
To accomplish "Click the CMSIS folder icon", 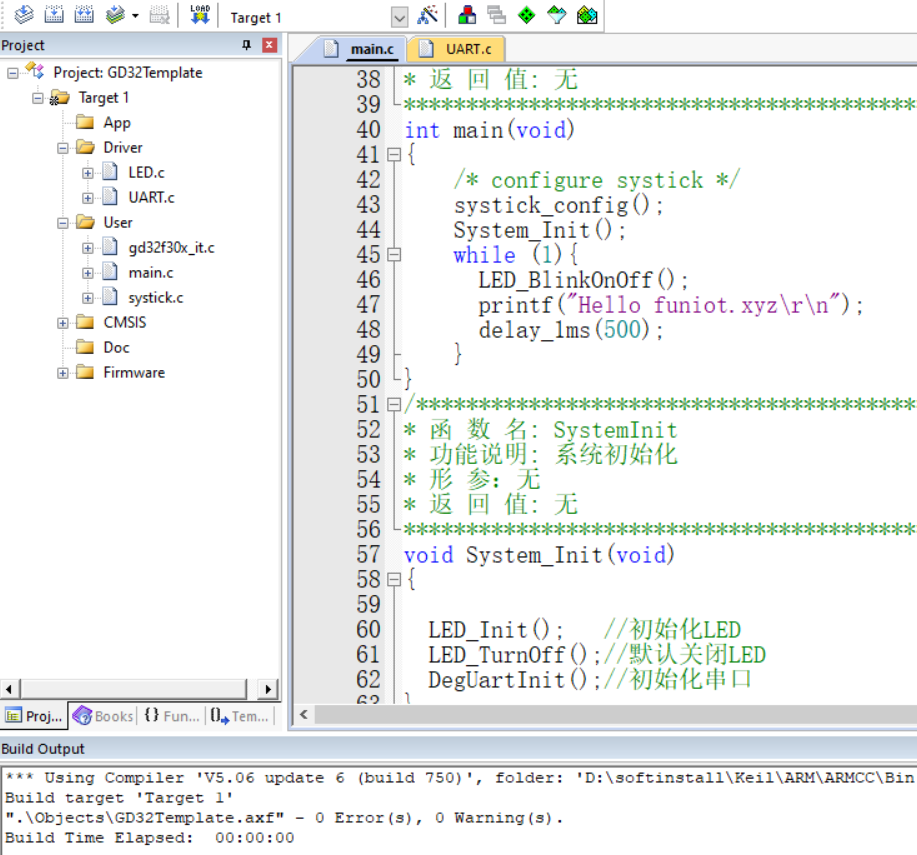I will [x=85, y=322].
